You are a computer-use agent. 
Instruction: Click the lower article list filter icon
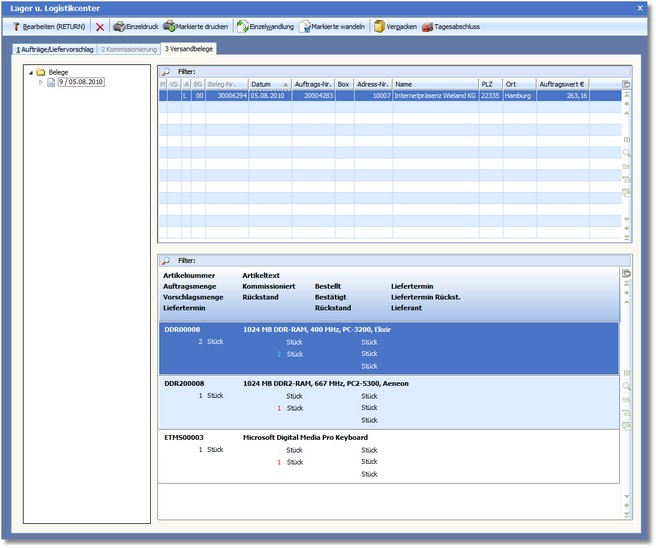166,260
